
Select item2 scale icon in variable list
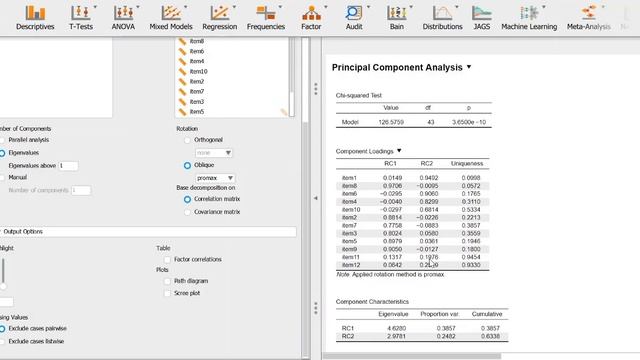182,82
